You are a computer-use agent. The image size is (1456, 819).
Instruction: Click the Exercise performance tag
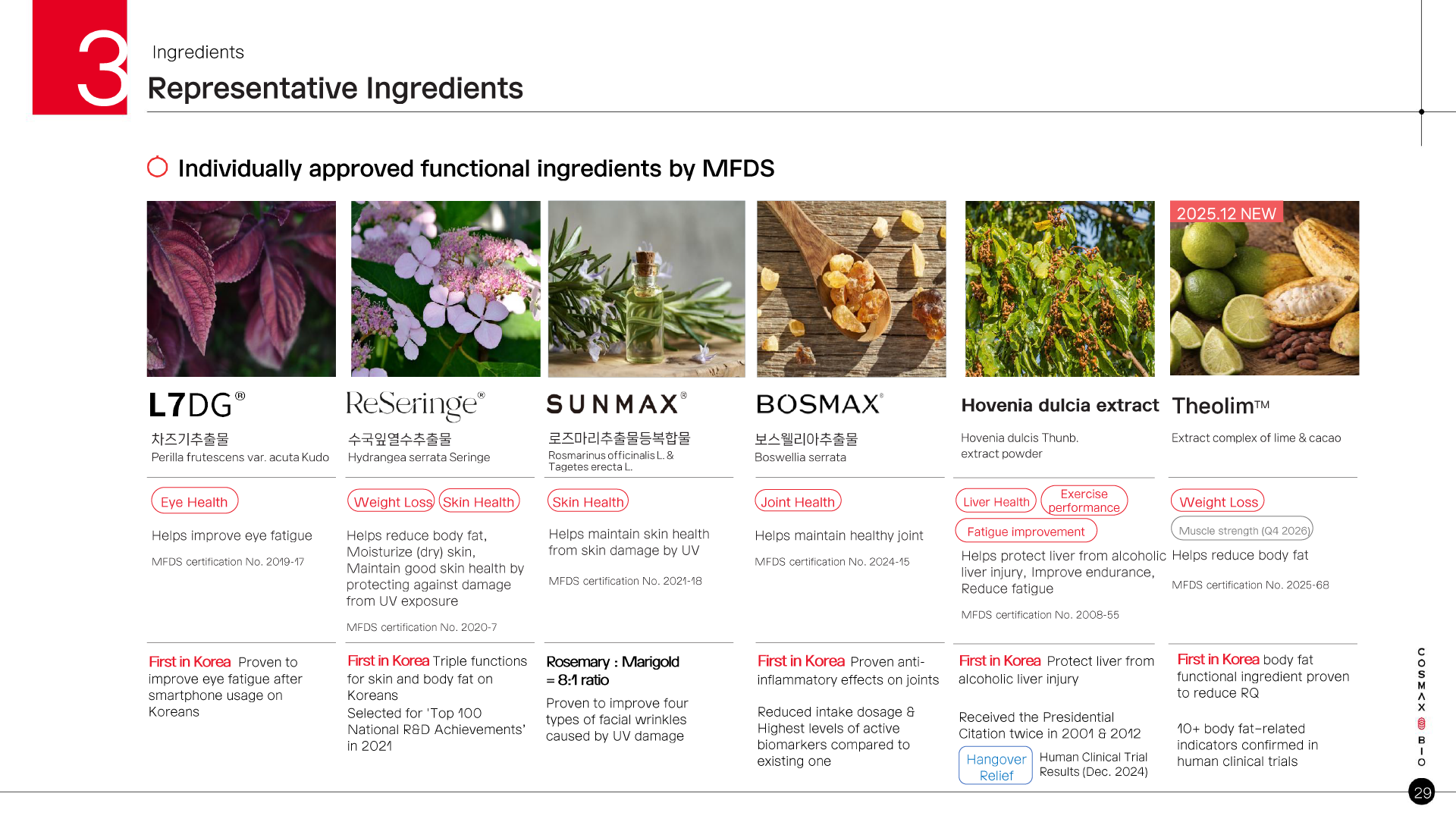coord(1084,500)
